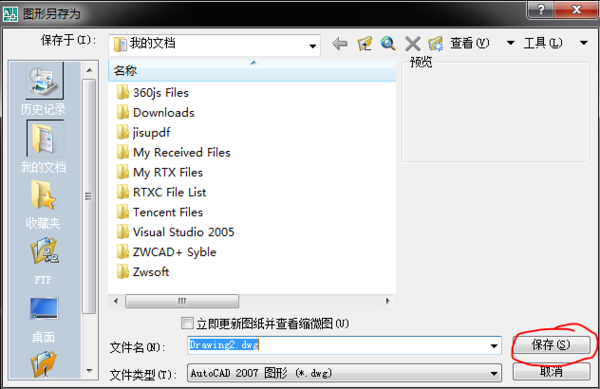
Task: Open 历史记录 in the places sidebar
Action: click(44, 90)
